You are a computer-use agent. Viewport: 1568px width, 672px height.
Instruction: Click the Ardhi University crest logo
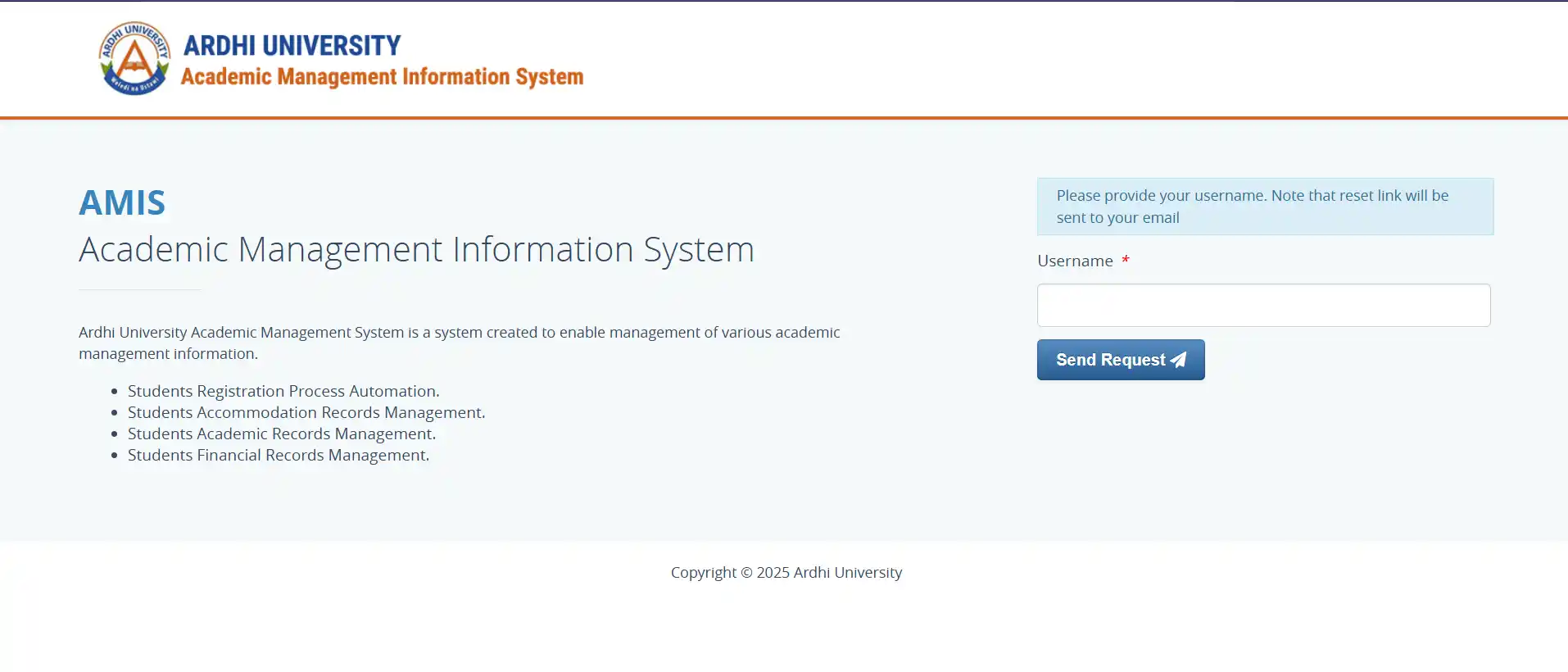click(135, 58)
